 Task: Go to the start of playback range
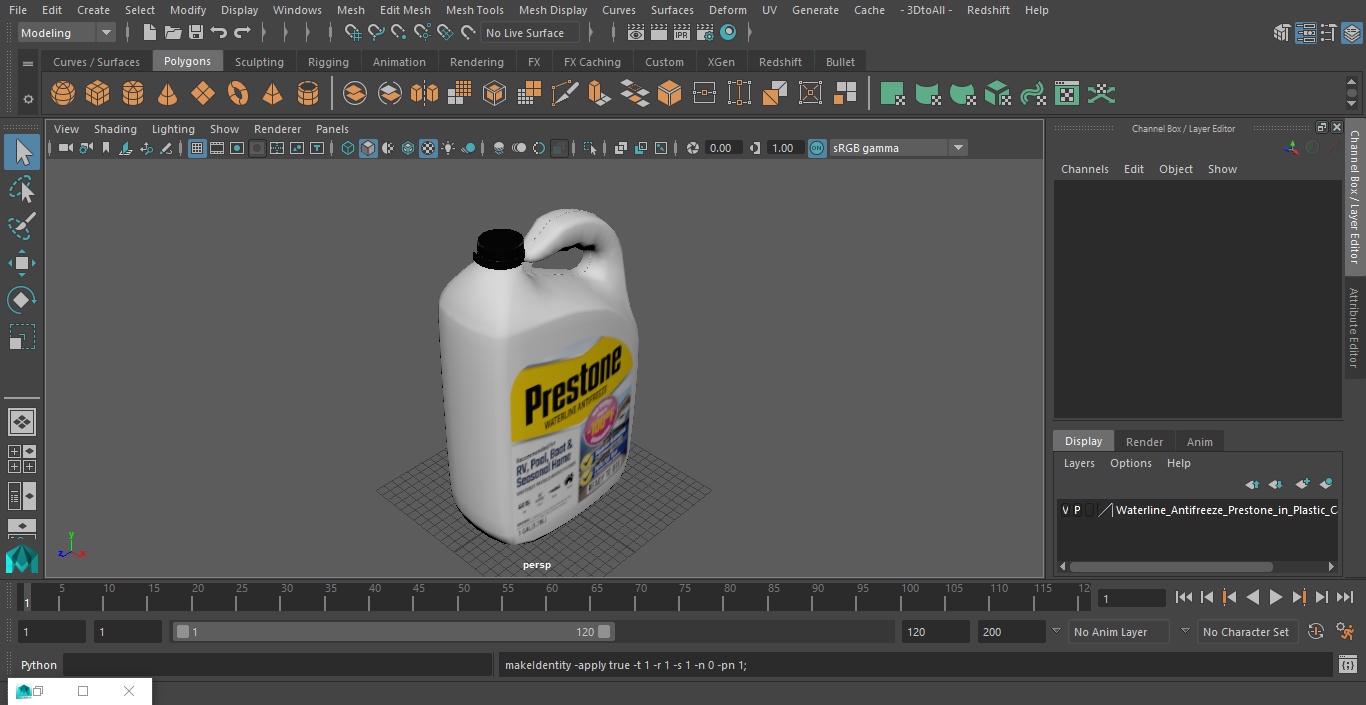click(x=1184, y=597)
